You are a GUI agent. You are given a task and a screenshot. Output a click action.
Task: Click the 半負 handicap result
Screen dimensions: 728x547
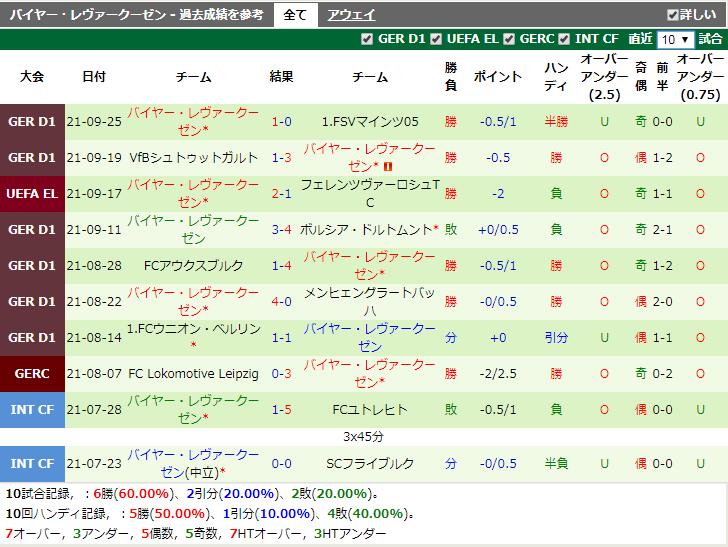[x=556, y=463]
